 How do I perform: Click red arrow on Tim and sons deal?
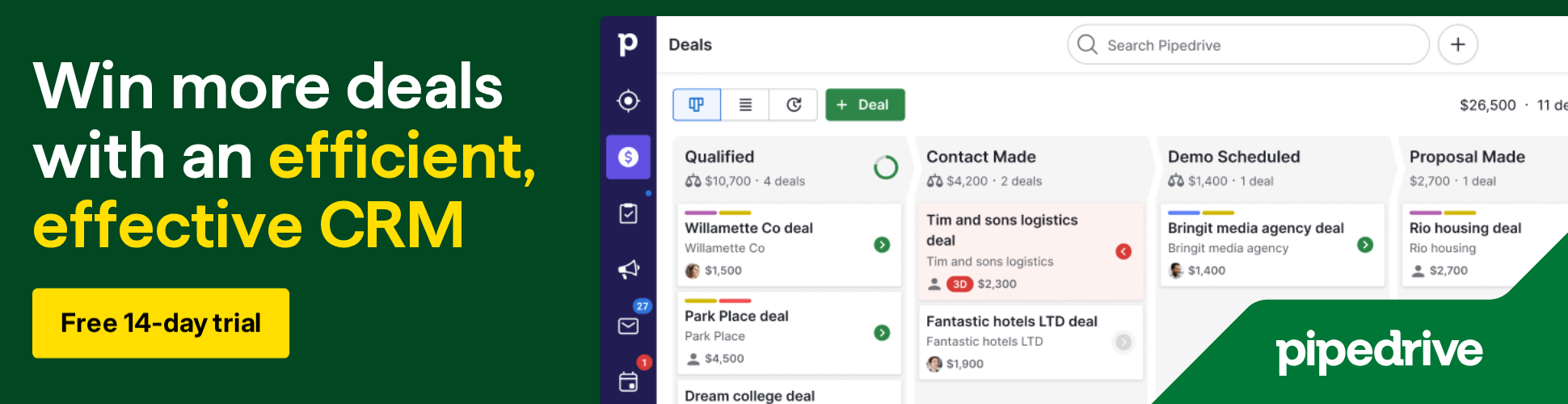click(1123, 251)
